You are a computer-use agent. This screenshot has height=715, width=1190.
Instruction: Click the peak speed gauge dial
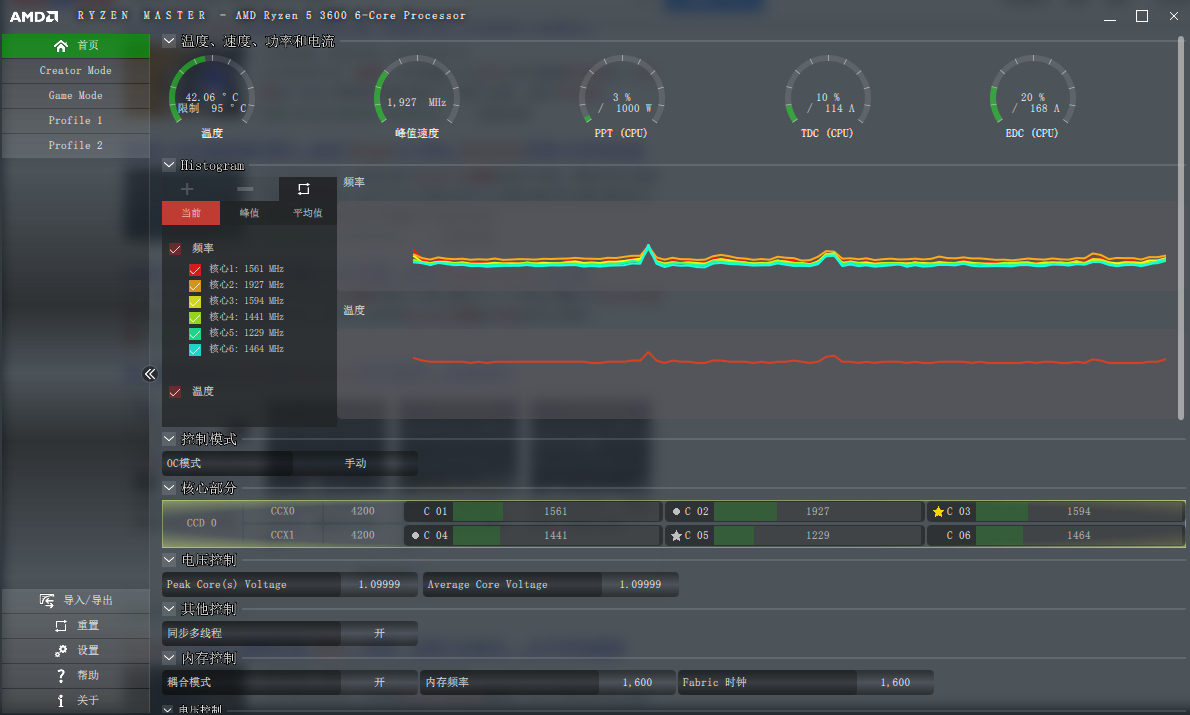click(x=417, y=91)
